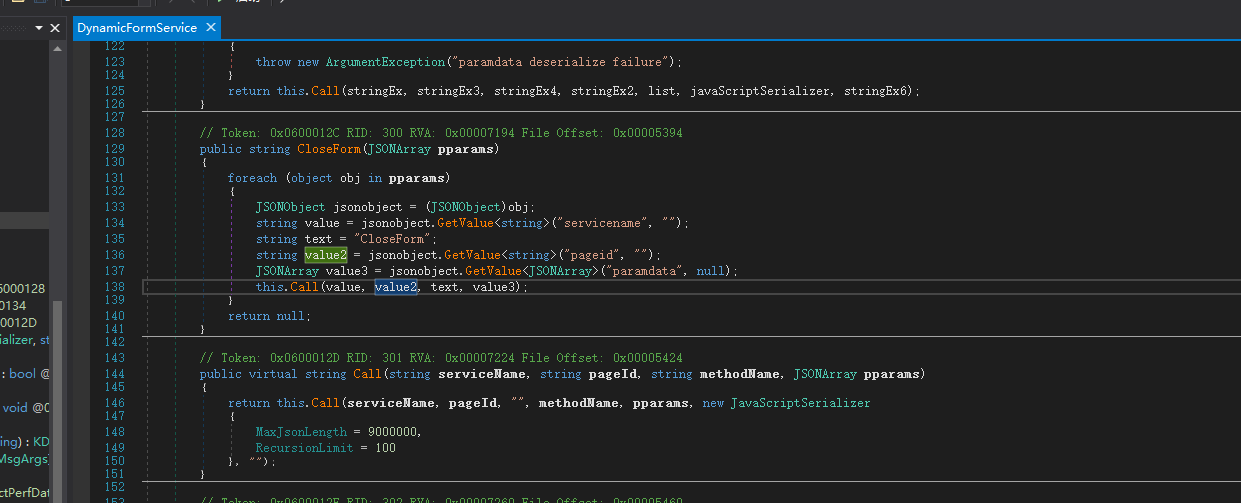Click line number 129 in the gutter
This screenshot has width=1241, height=503.
(x=114, y=149)
